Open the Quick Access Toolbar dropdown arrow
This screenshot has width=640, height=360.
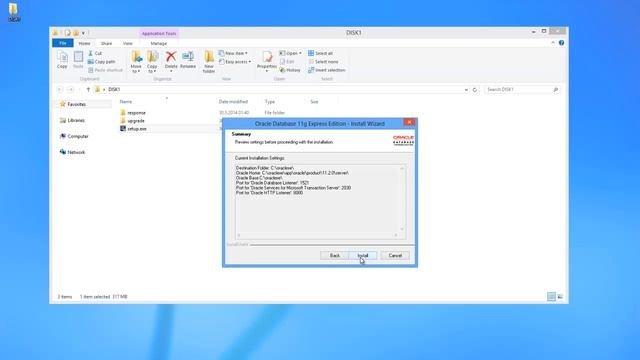83,33
